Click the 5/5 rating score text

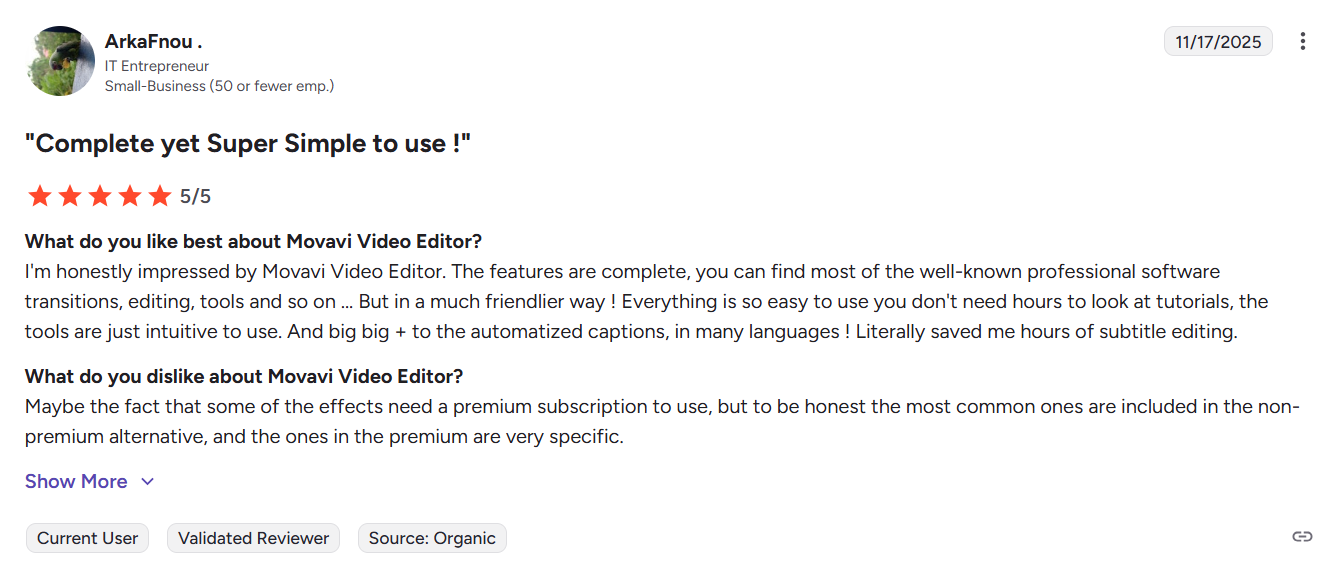pos(196,196)
